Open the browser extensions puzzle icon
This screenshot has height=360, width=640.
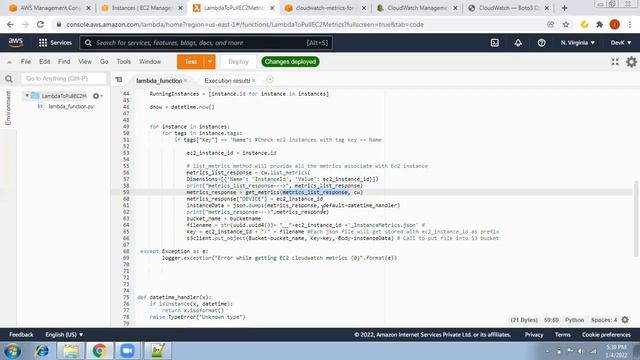tap(599, 24)
